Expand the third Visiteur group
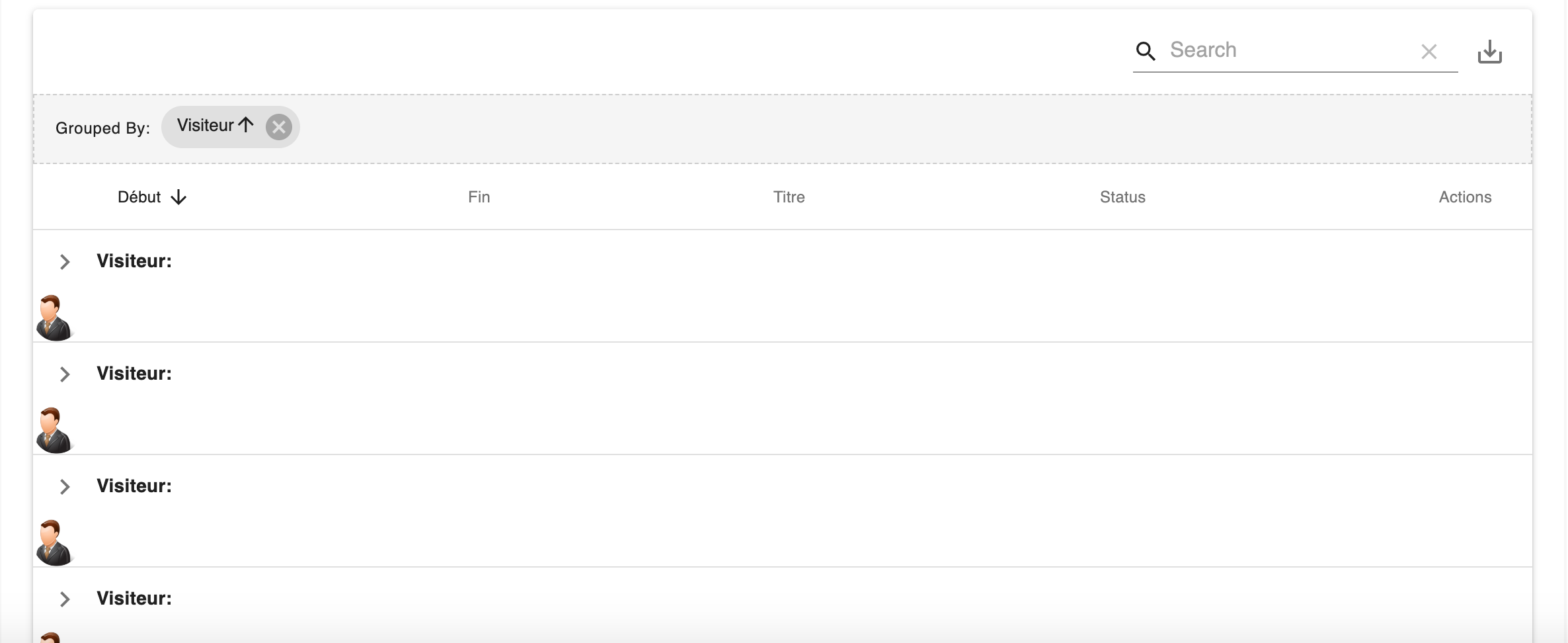Screen dimensions: 1568x643 pyautogui.click(x=64, y=486)
